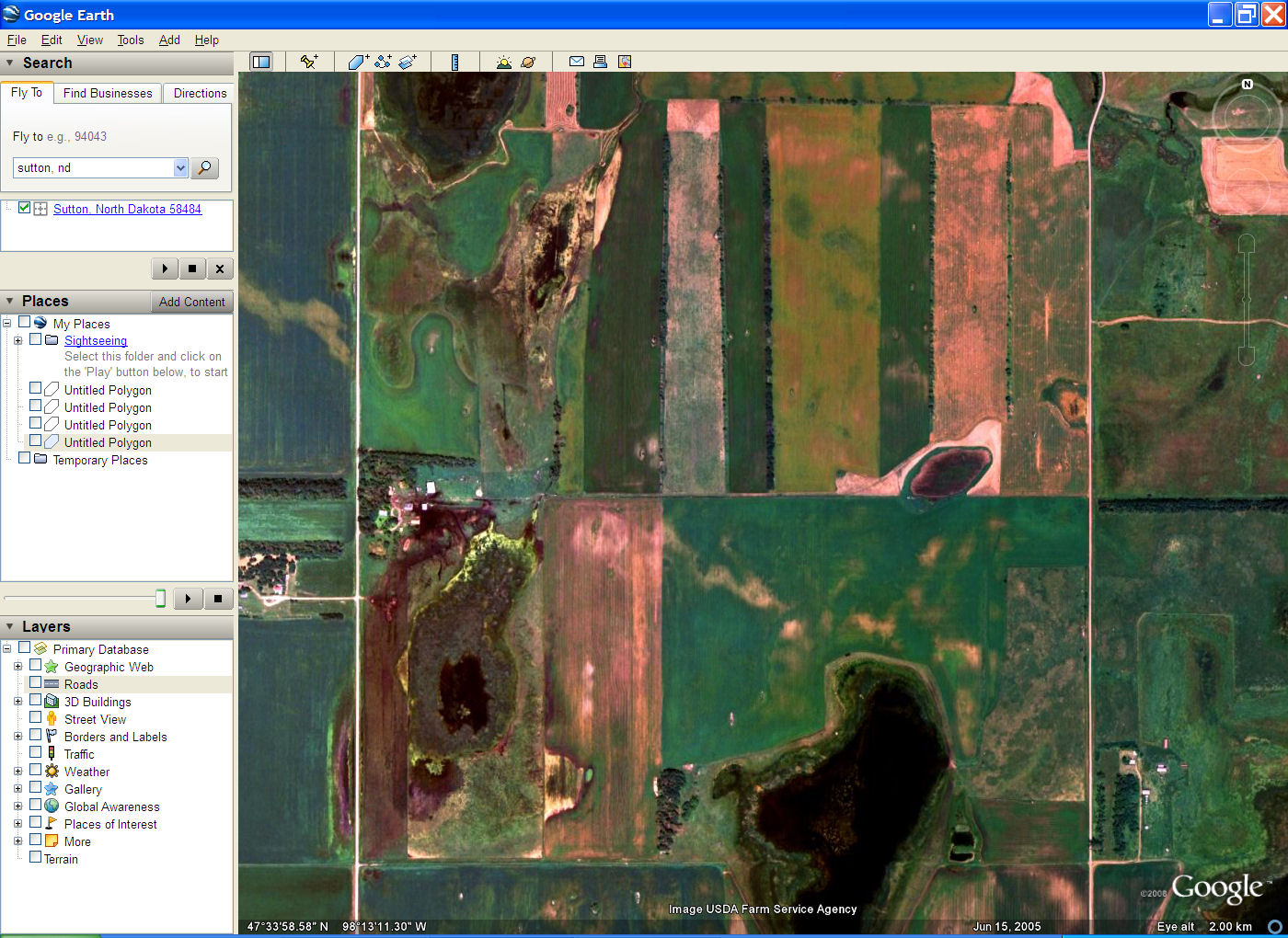Enable the Traffic layer checkbox
Viewport: 1288px width, 938px height.
35,753
